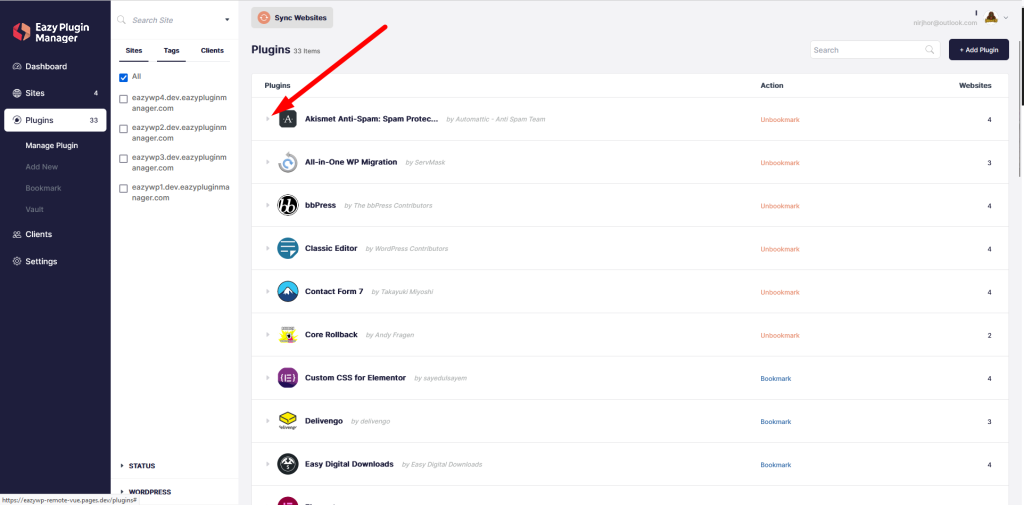Click the bbPress plugin icon
Screen dimensions: 1024x505
click(288, 205)
